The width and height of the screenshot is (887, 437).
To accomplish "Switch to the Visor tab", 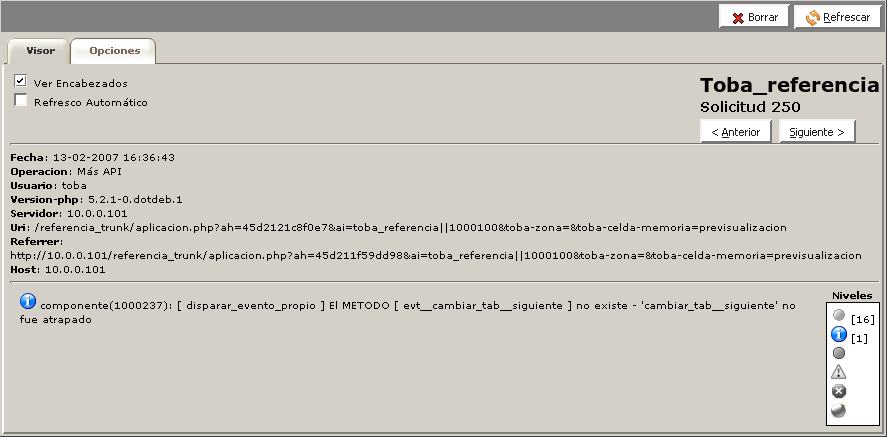I will point(40,51).
